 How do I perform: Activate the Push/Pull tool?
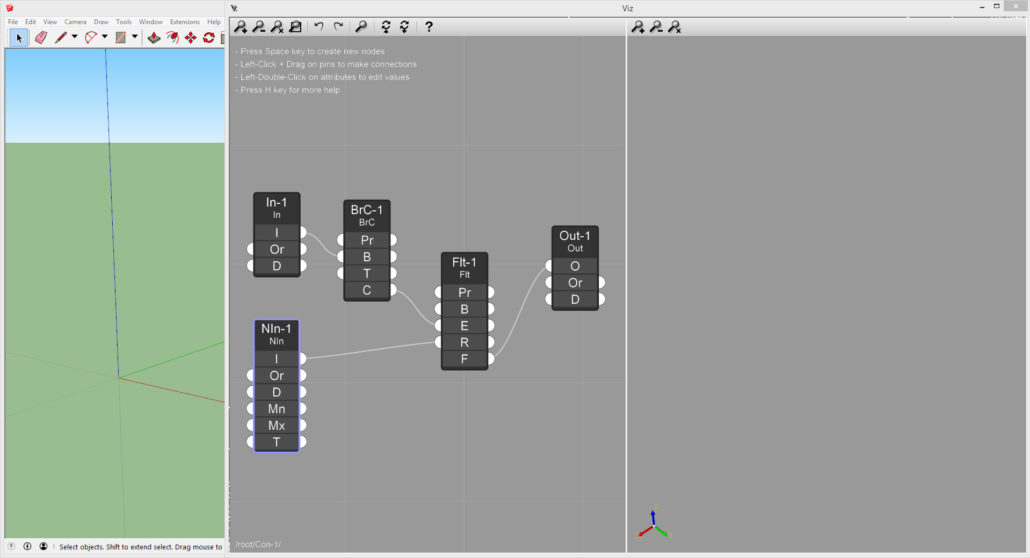pyautogui.click(x=154, y=38)
